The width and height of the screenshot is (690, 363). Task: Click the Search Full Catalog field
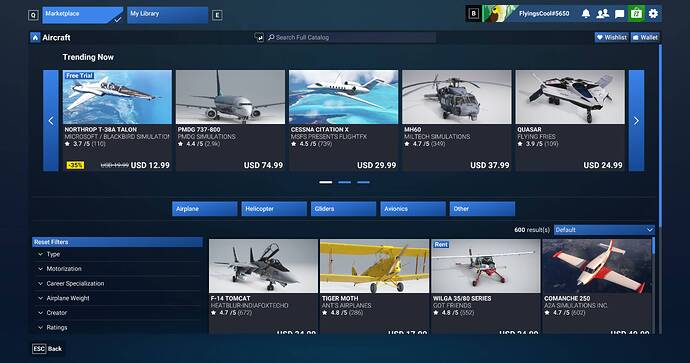pos(351,37)
